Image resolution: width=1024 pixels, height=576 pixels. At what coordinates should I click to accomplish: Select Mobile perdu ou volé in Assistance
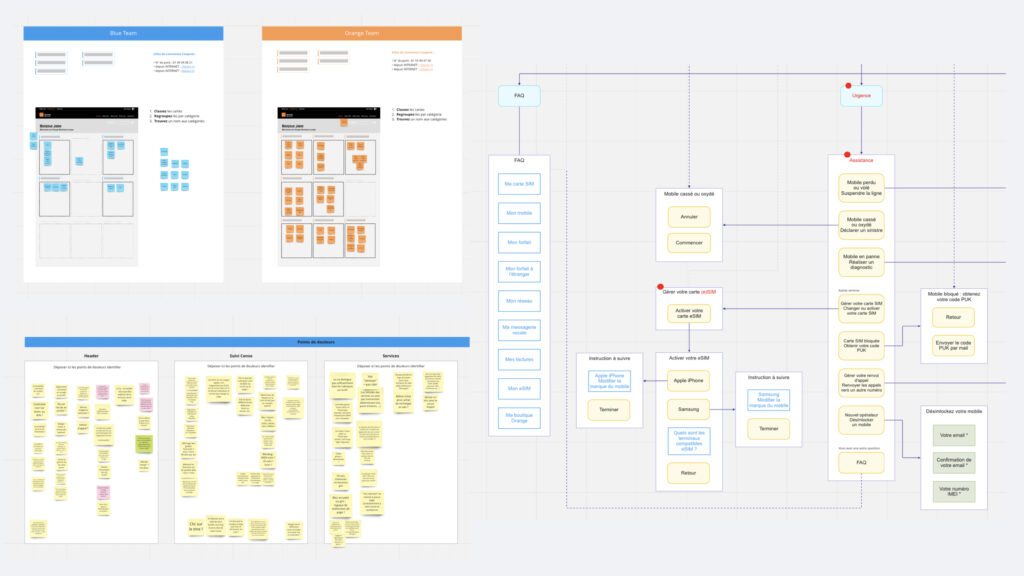coord(861,188)
